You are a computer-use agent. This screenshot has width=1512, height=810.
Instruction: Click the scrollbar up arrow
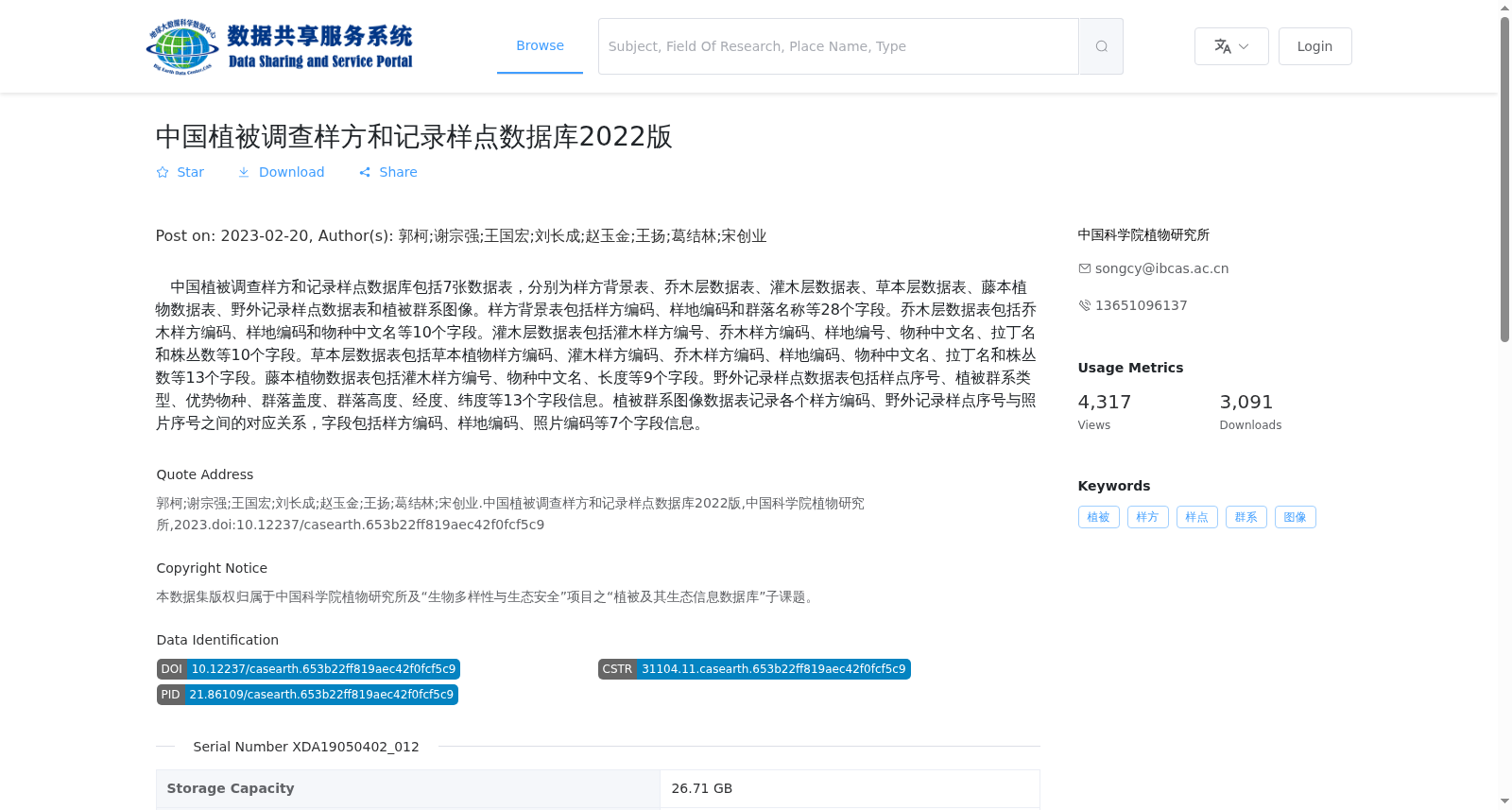point(1504,8)
